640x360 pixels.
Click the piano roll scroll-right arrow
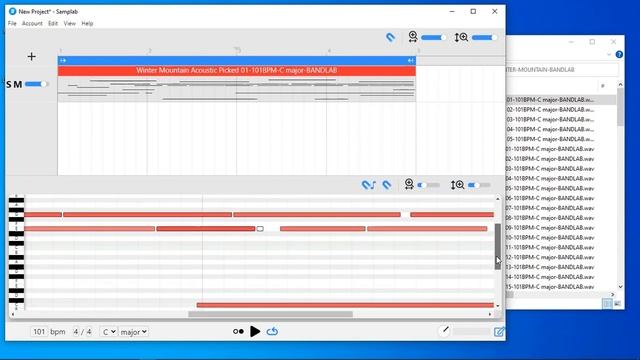pyautogui.click(x=490, y=314)
